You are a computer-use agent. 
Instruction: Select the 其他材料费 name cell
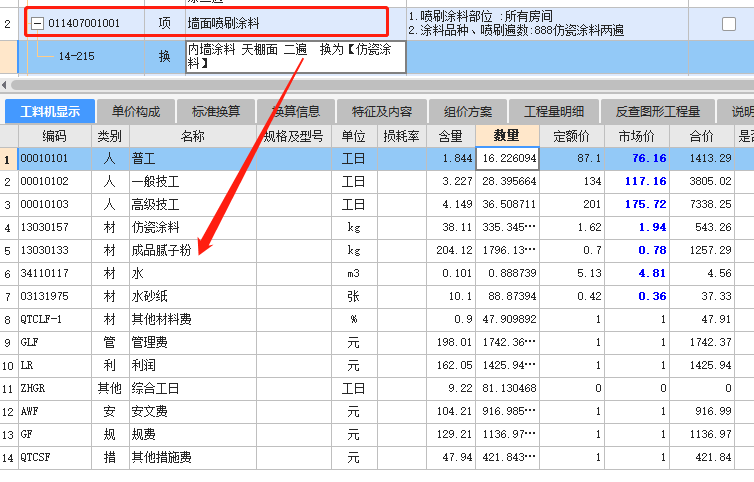pos(192,319)
